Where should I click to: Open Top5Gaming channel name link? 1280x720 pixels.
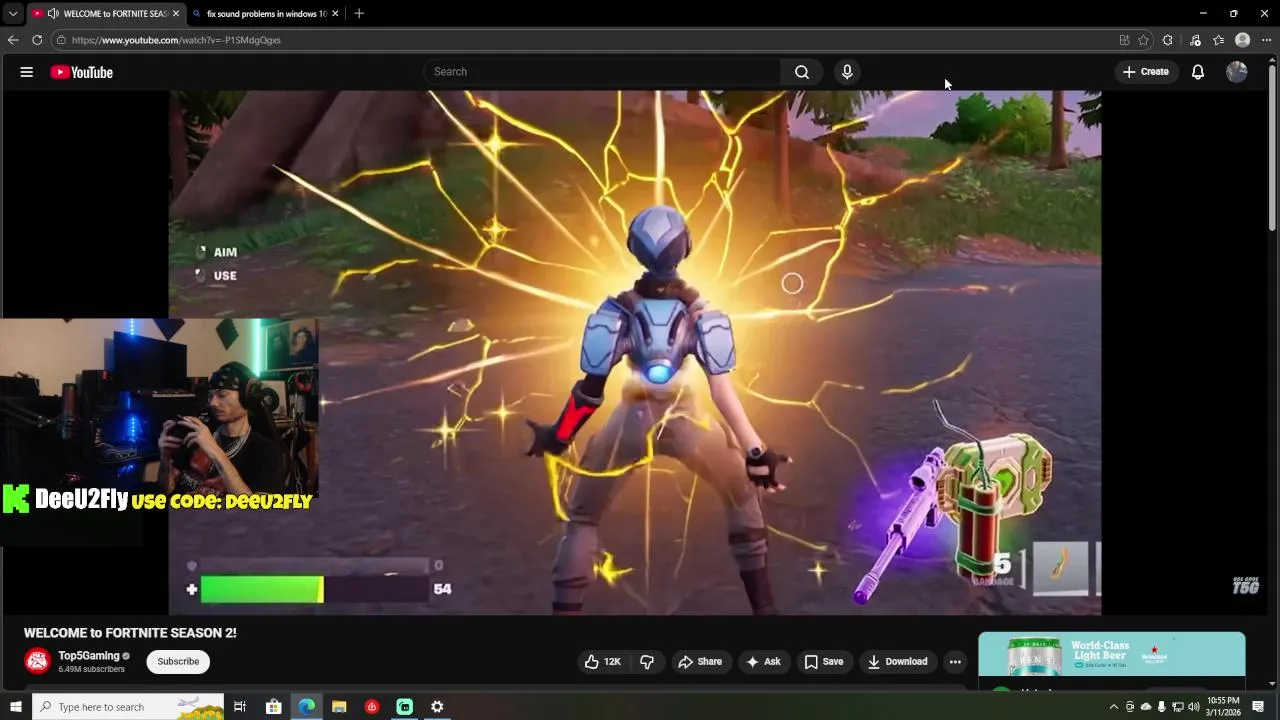coord(88,656)
